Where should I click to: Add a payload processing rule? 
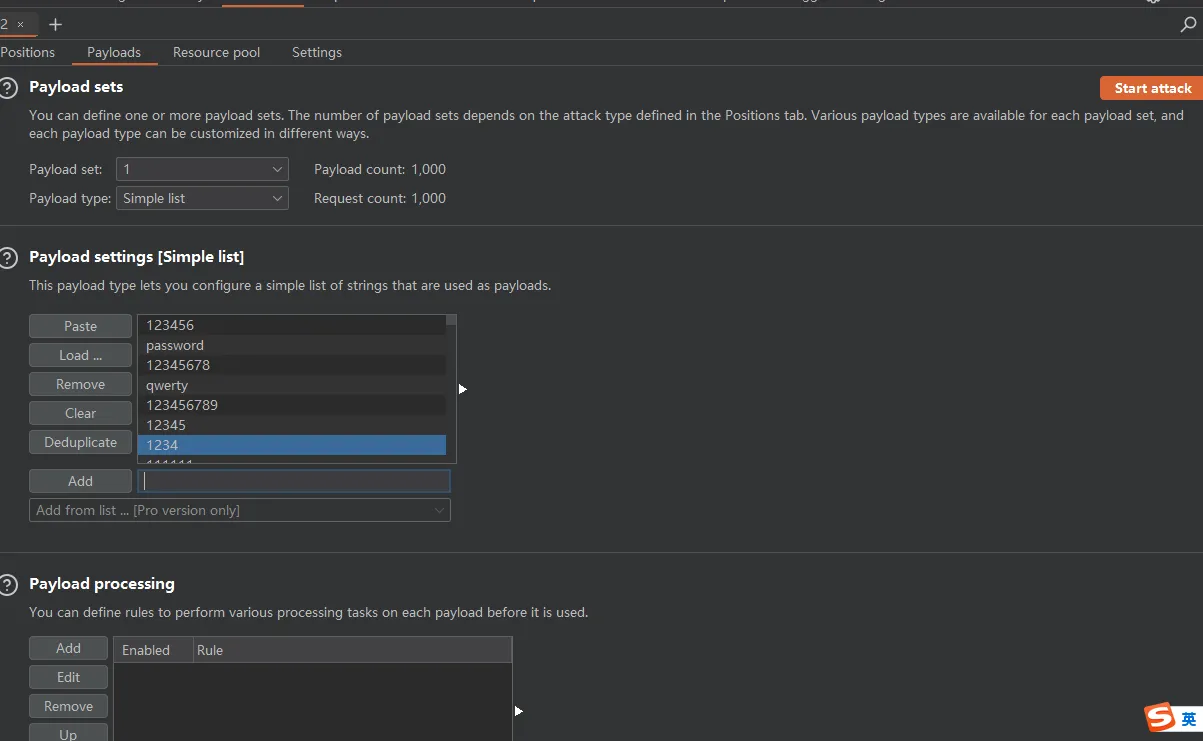(68, 648)
